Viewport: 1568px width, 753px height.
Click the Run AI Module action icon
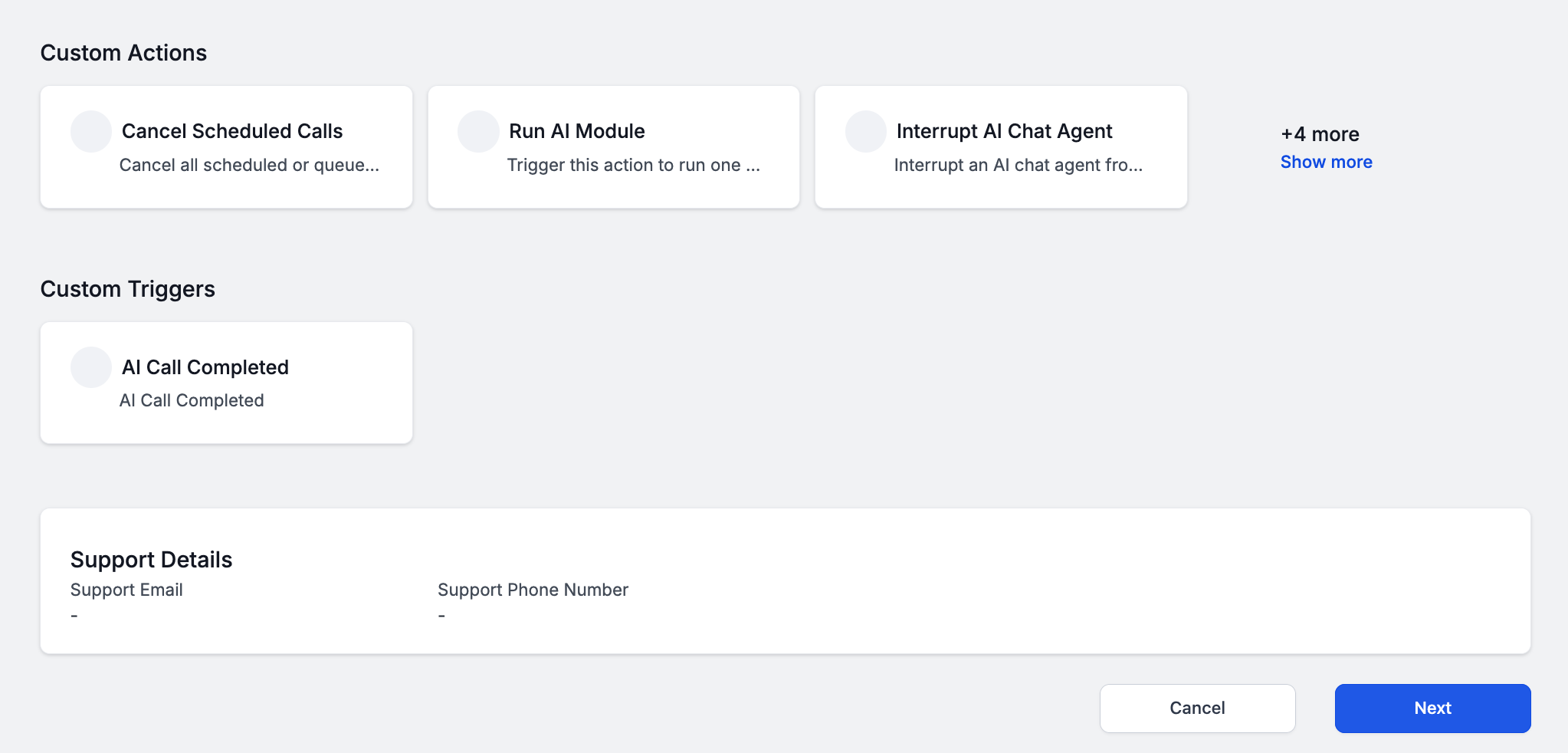point(478,130)
